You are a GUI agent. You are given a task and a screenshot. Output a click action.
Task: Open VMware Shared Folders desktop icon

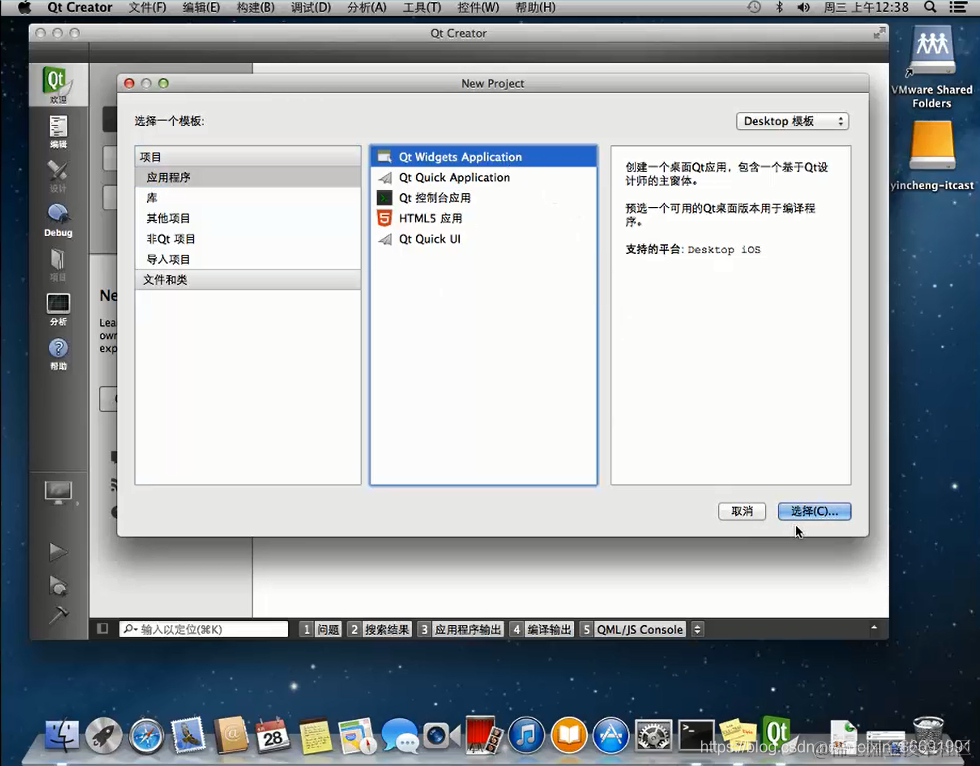click(932, 67)
